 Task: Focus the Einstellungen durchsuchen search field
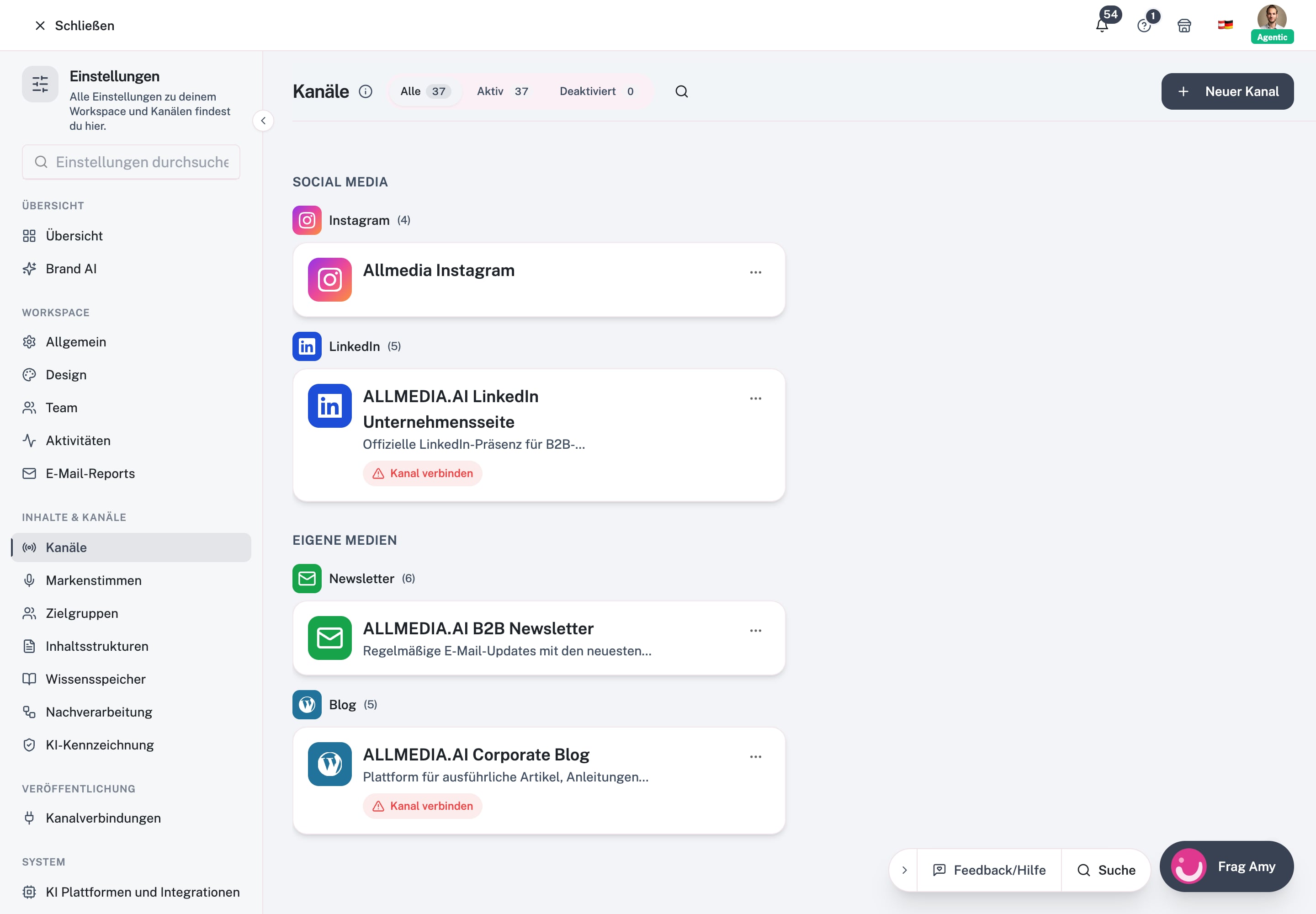[131, 162]
